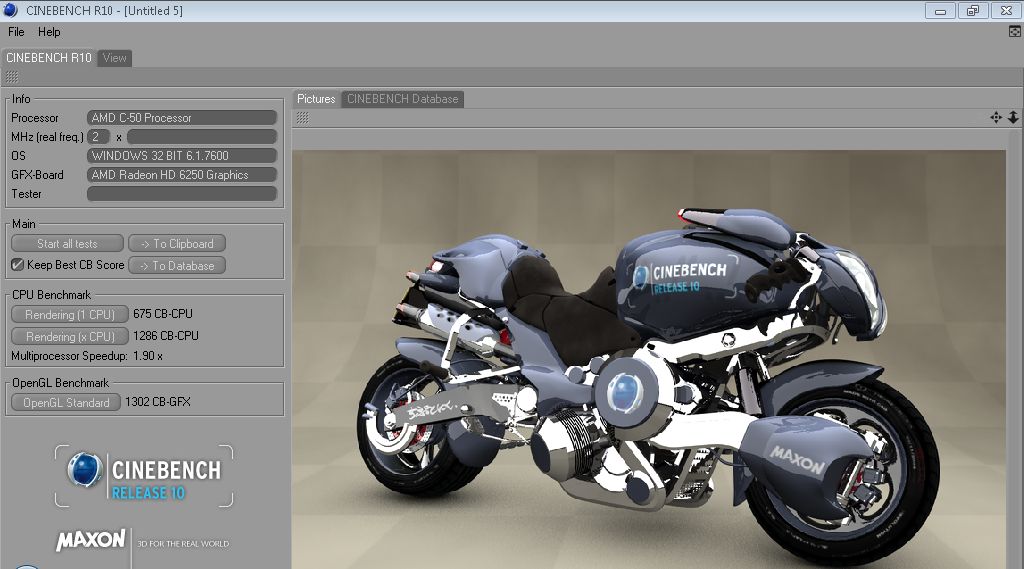
Task: Restore down the CINEBENCH window
Action: tap(973, 10)
